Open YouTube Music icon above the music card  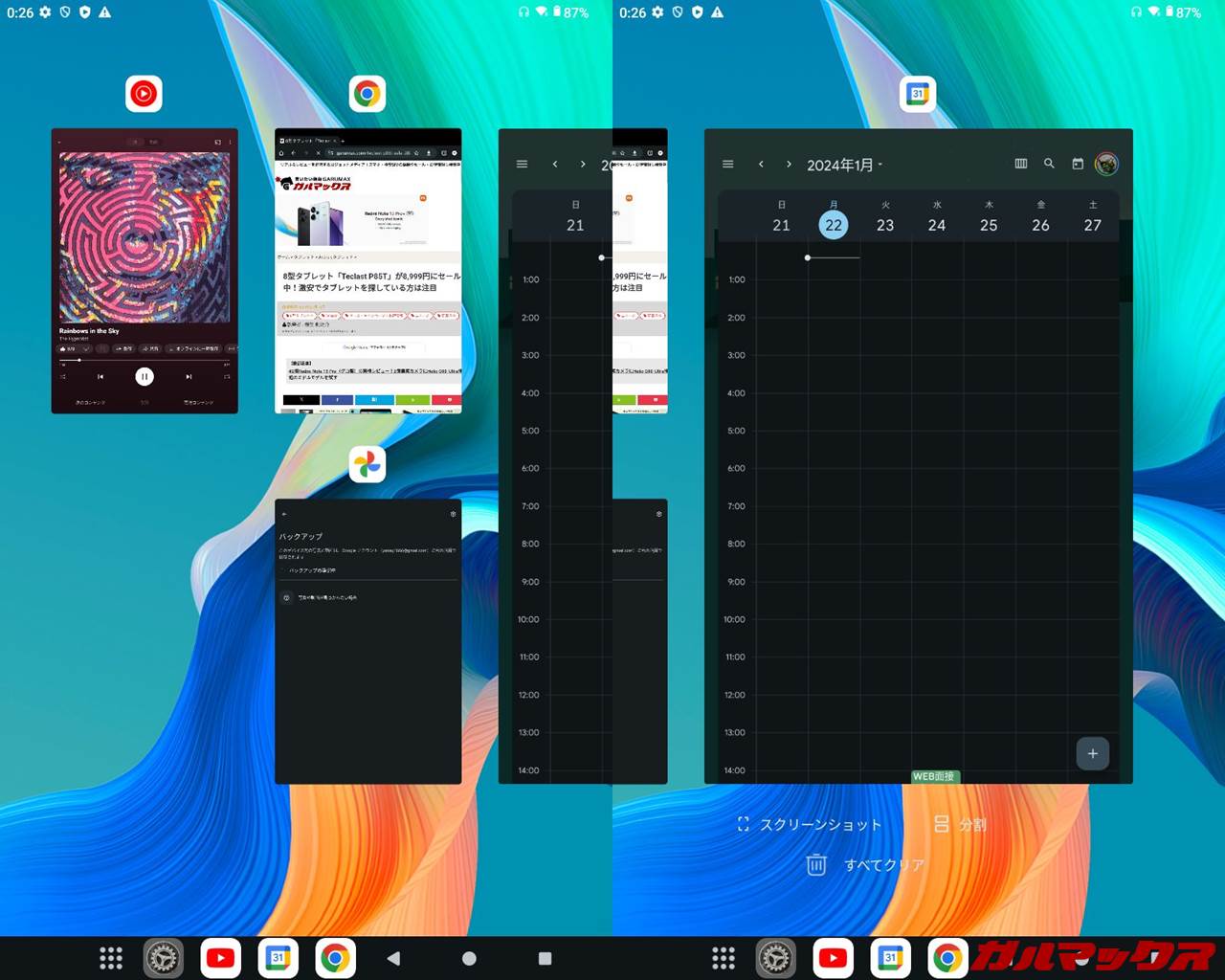[144, 94]
